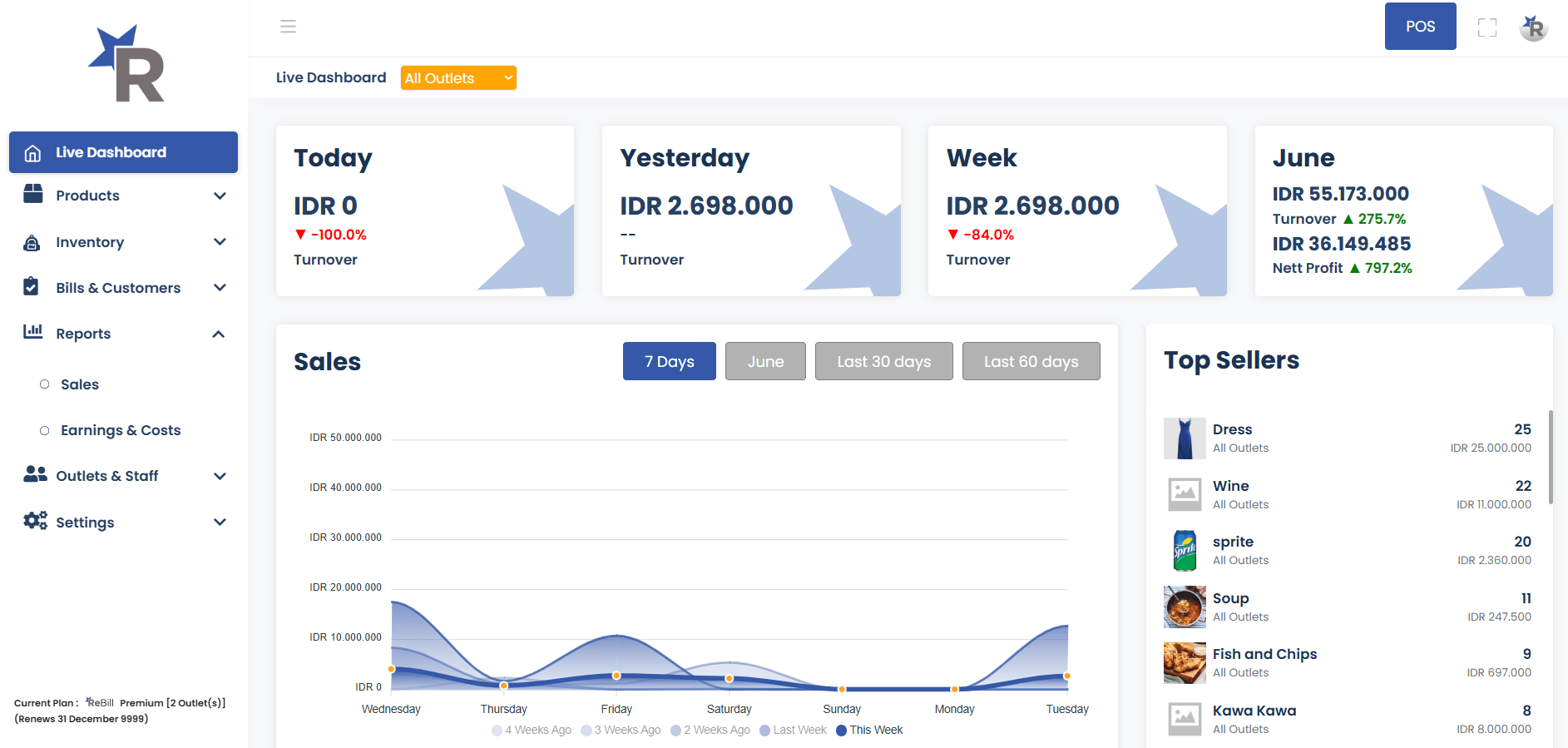Image resolution: width=1568 pixels, height=748 pixels.
Task: Open the All Outlets dropdown
Action: (458, 78)
